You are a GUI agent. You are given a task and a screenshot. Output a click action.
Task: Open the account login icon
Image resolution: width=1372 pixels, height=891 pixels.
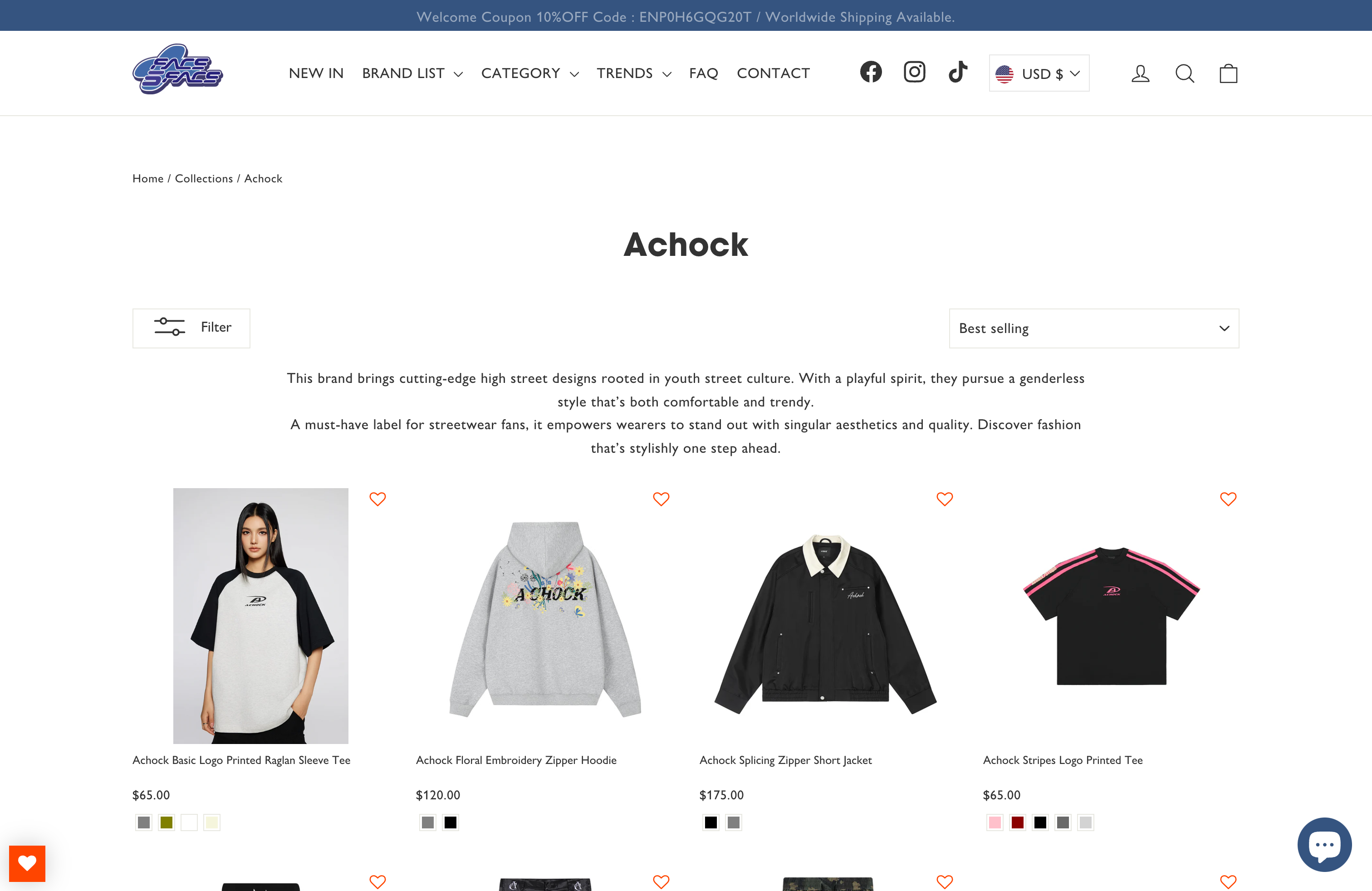[1140, 73]
